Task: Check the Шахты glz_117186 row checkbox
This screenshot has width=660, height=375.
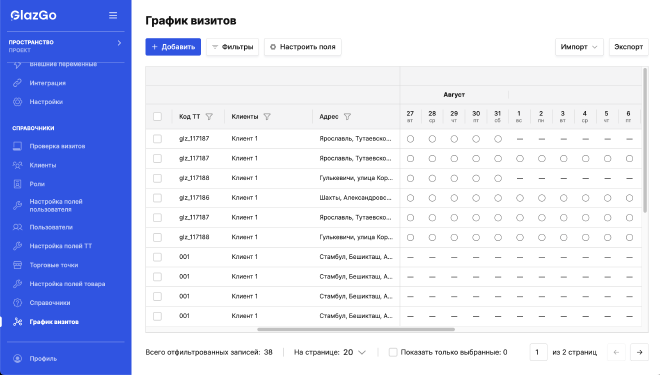Action: pyautogui.click(x=157, y=198)
